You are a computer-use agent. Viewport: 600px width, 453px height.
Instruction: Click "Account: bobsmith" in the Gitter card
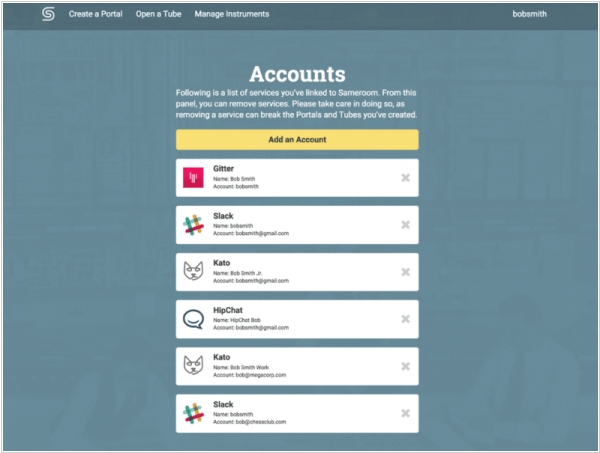(236, 186)
